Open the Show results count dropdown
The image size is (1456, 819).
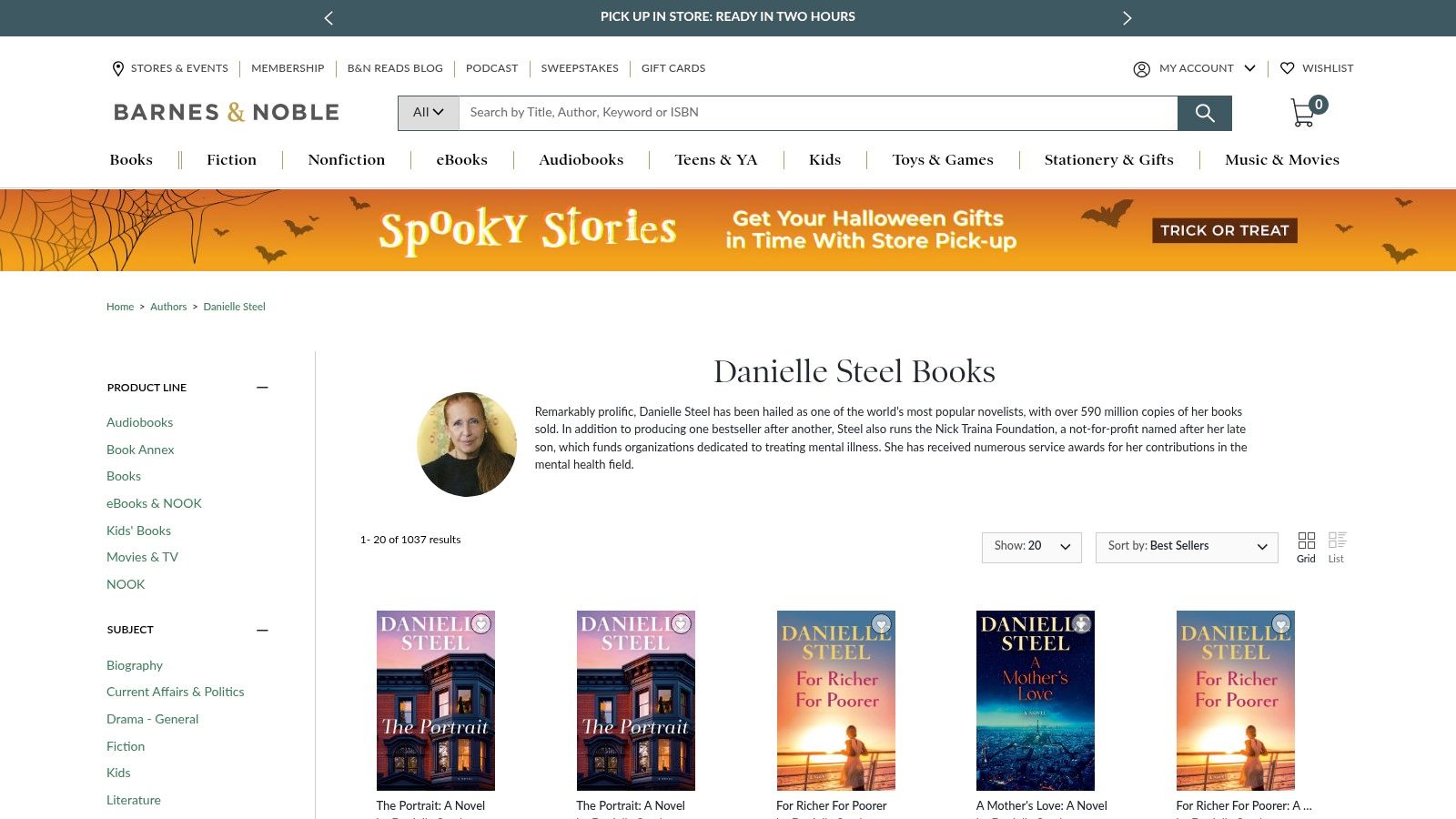coord(1031,547)
